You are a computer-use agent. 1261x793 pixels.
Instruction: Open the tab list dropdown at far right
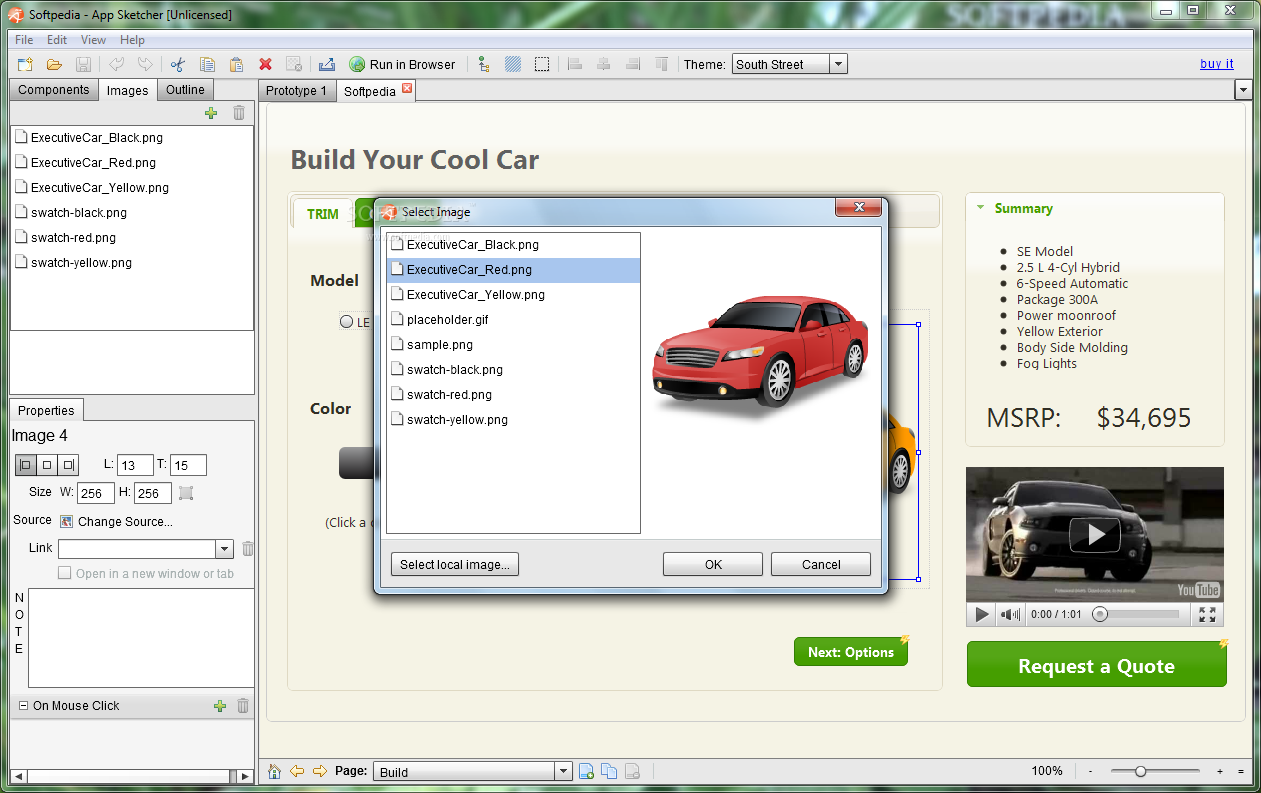(x=1243, y=90)
